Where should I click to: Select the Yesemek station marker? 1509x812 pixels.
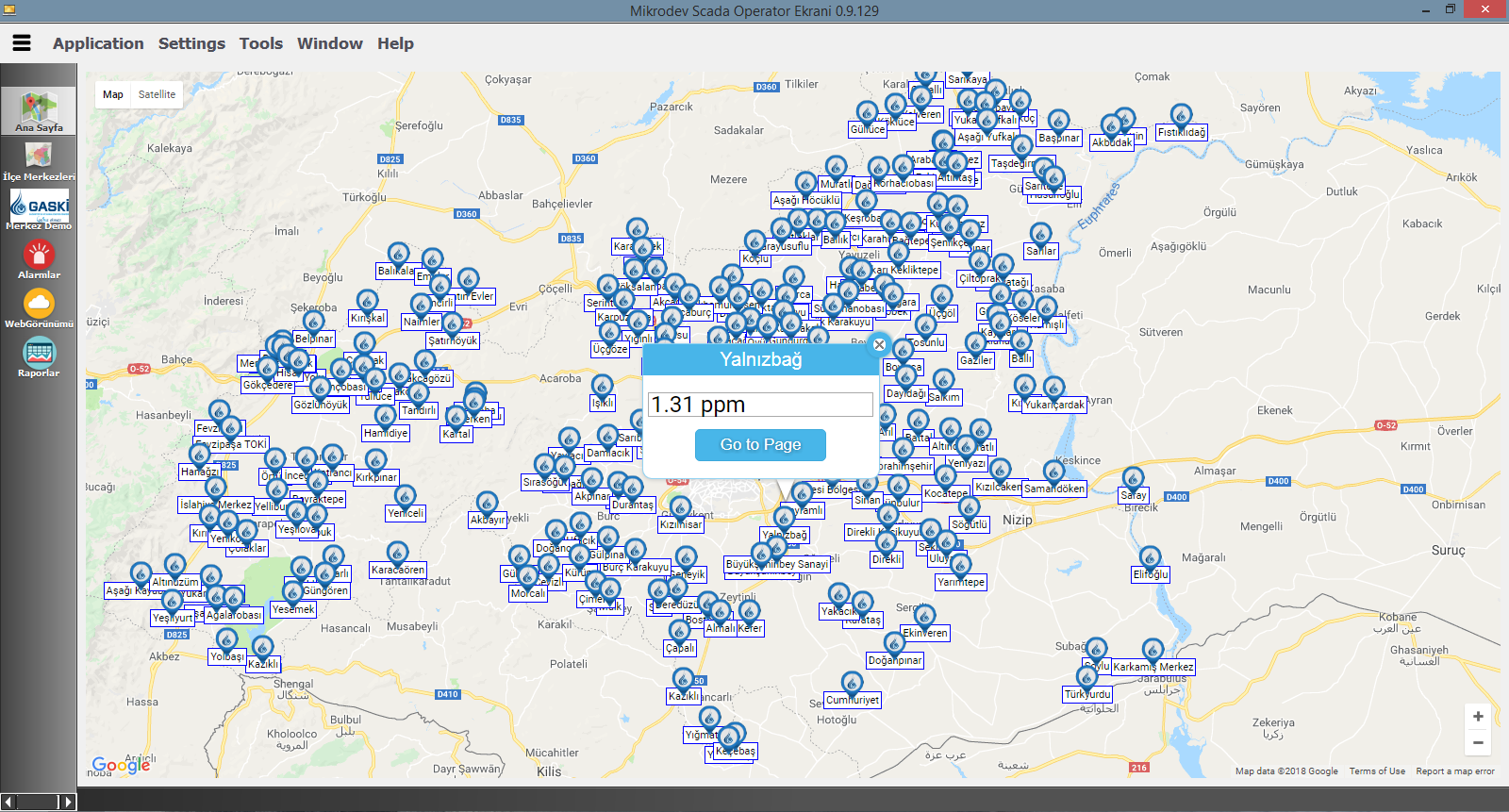point(292,593)
